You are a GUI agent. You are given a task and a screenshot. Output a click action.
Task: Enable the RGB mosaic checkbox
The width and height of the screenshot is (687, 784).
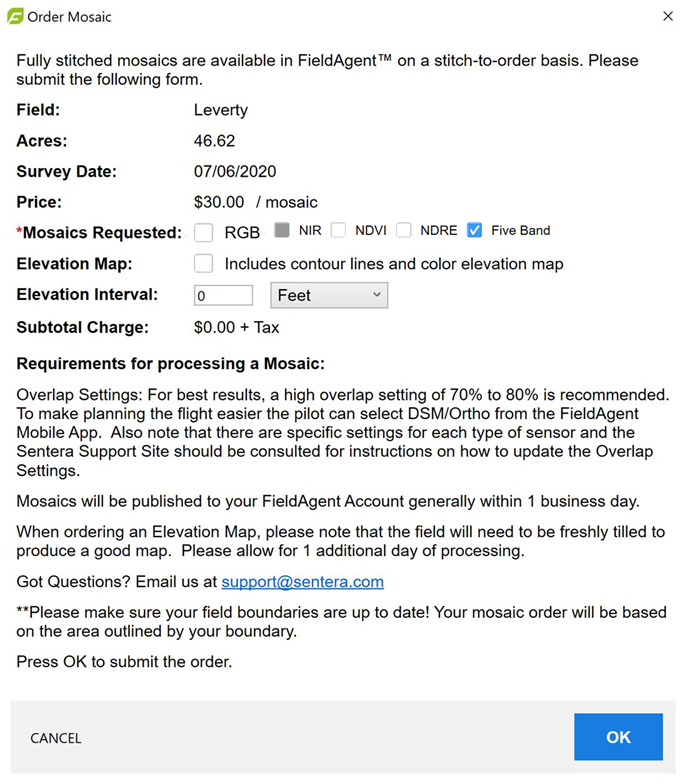coord(204,232)
